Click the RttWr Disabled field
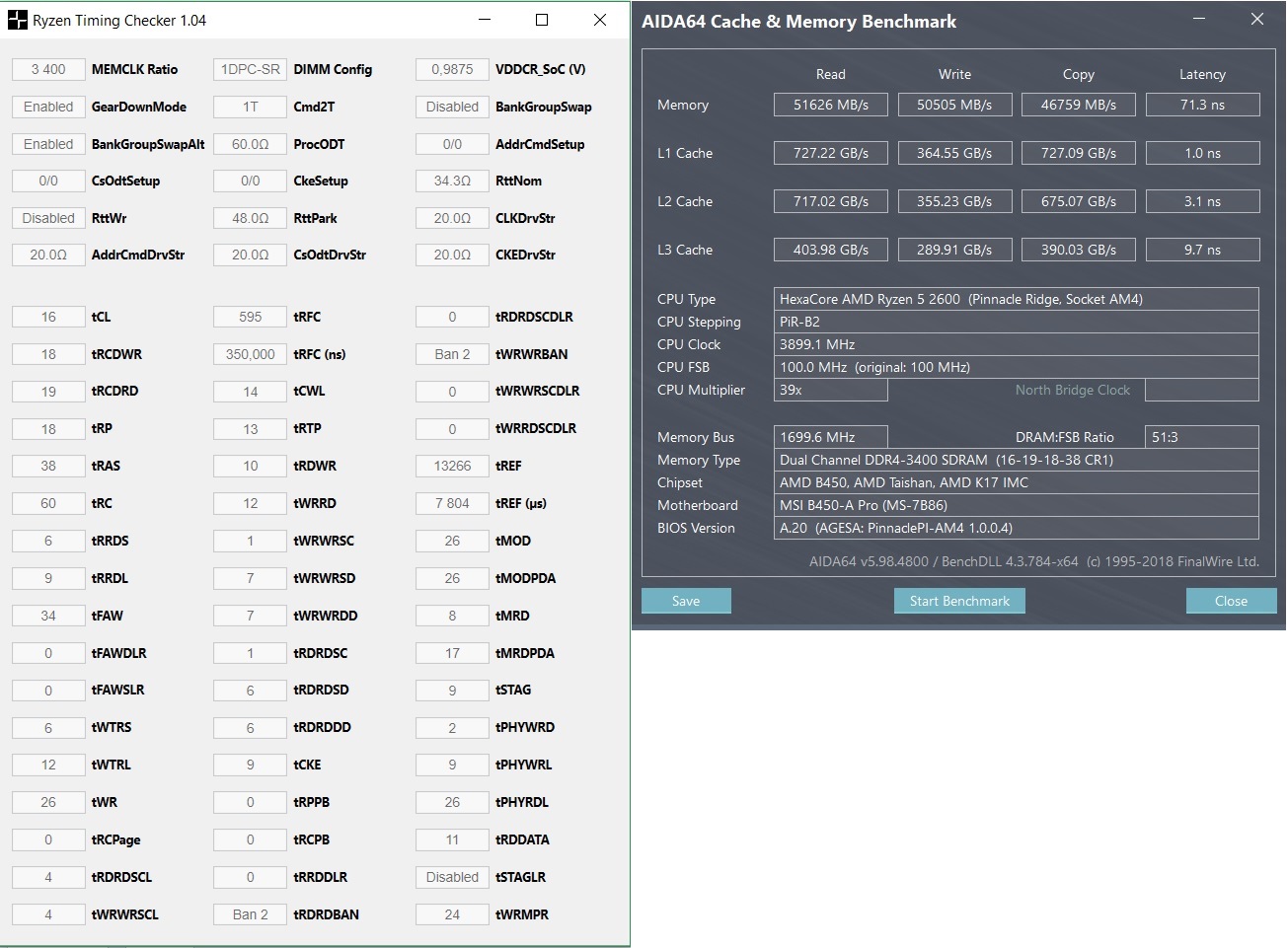Screen dimensions: 1288x948 click(x=48, y=218)
